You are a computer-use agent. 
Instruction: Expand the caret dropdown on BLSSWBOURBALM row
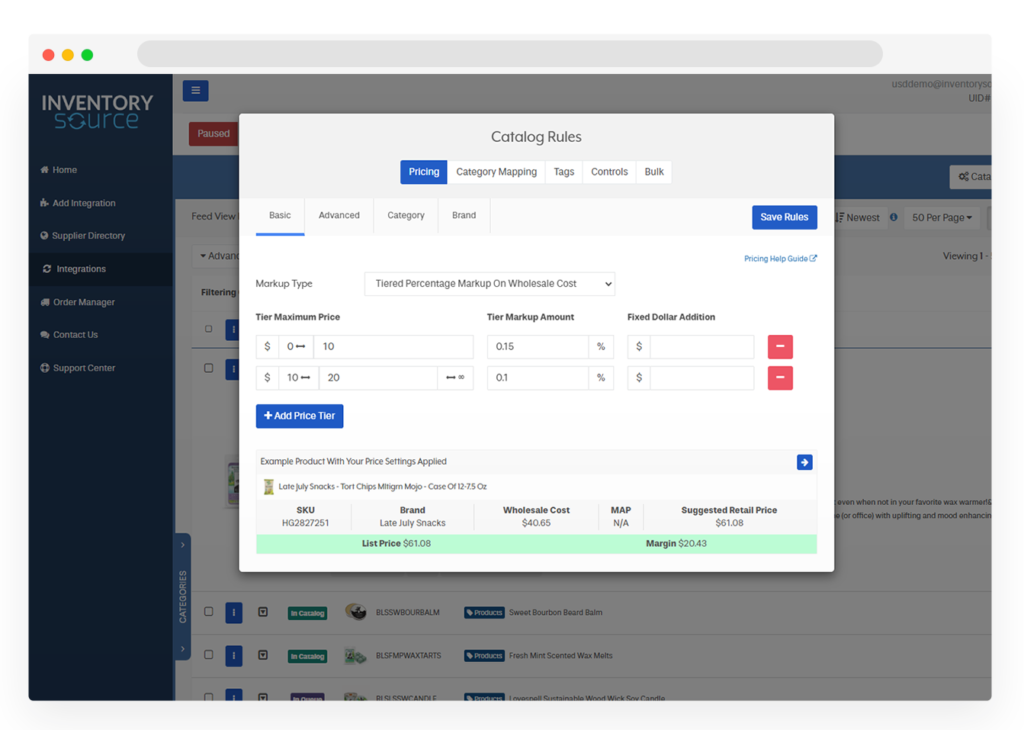263,612
